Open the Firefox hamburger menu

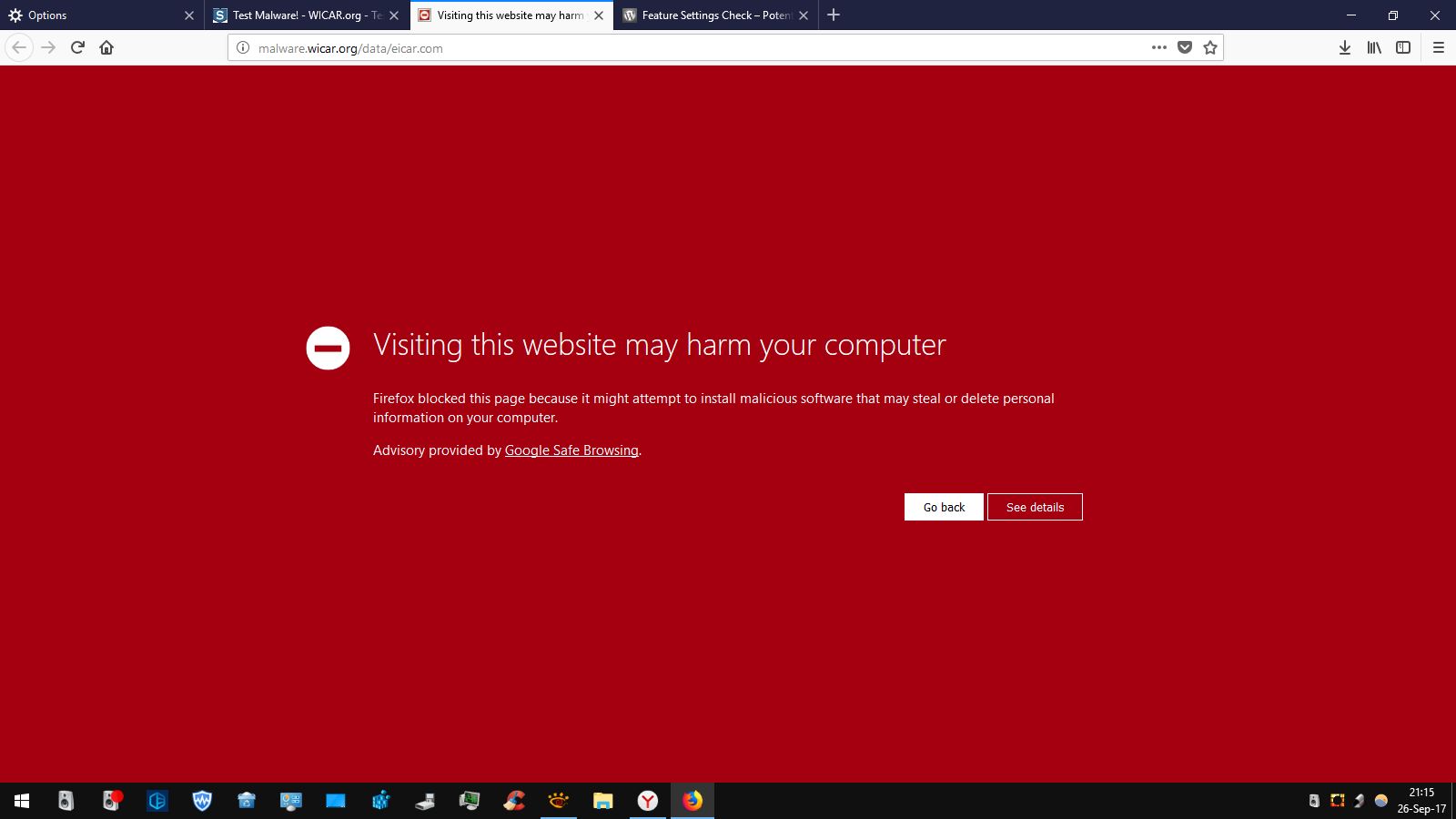tap(1438, 47)
